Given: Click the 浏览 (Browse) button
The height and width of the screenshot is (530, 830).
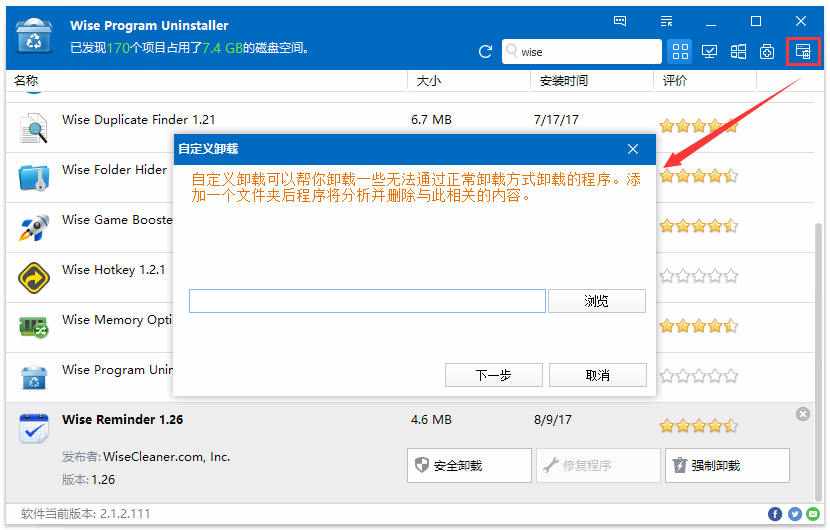Looking at the screenshot, I should (x=596, y=301).
